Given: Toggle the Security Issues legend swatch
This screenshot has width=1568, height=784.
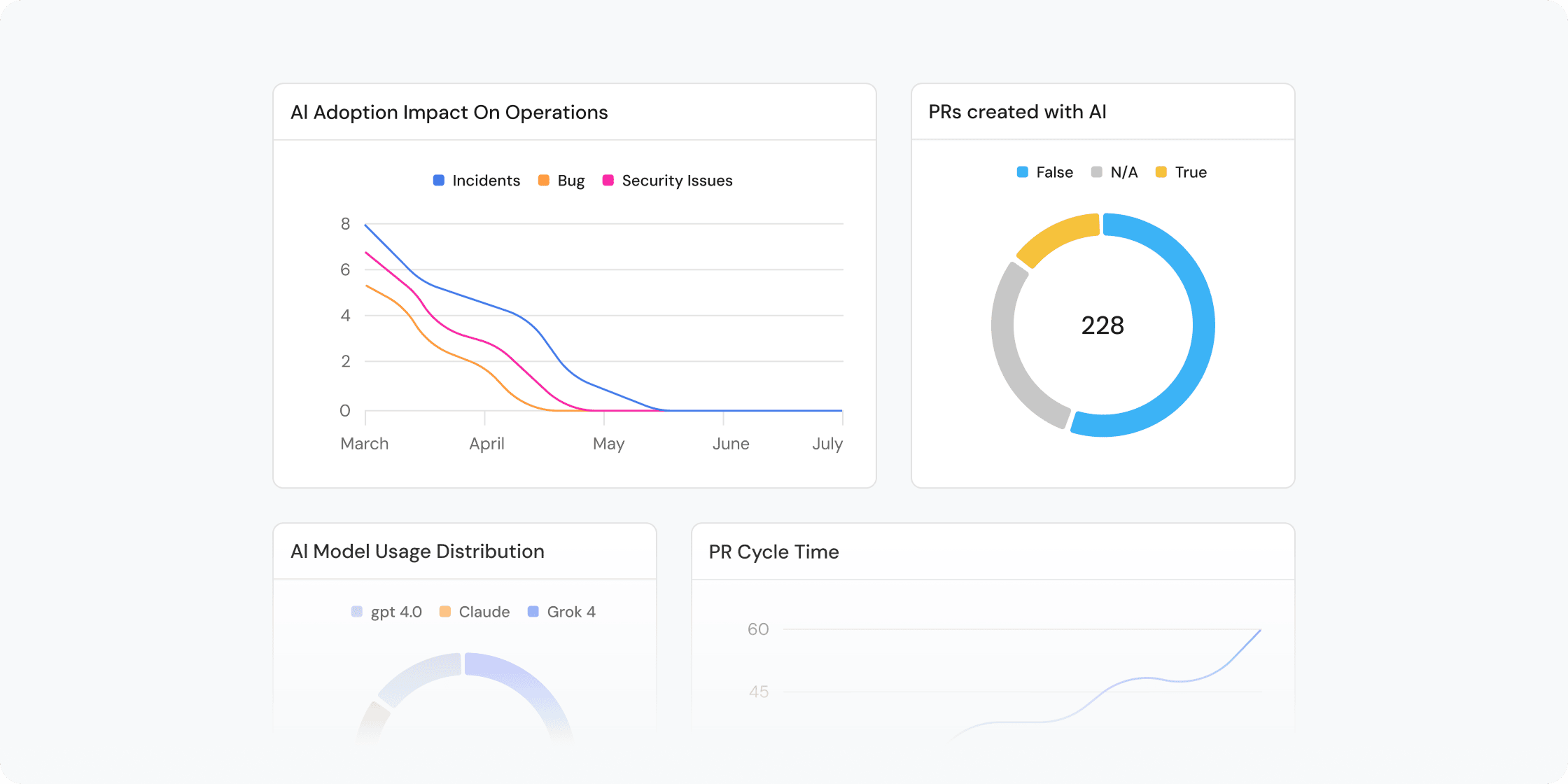Looking at the screenshot, I should tap(608, 181).
